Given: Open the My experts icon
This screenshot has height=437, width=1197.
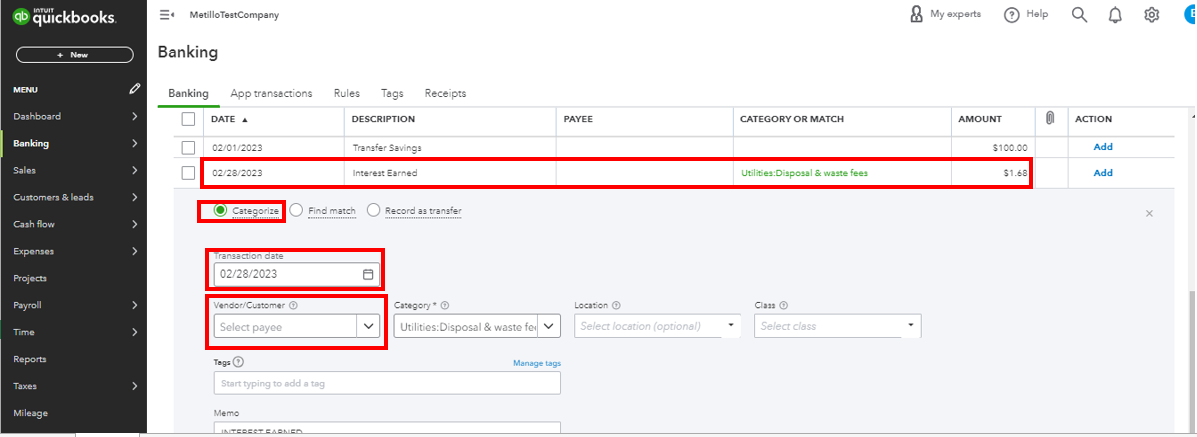Looking at the screenshot, I should [x=917, y=15].
